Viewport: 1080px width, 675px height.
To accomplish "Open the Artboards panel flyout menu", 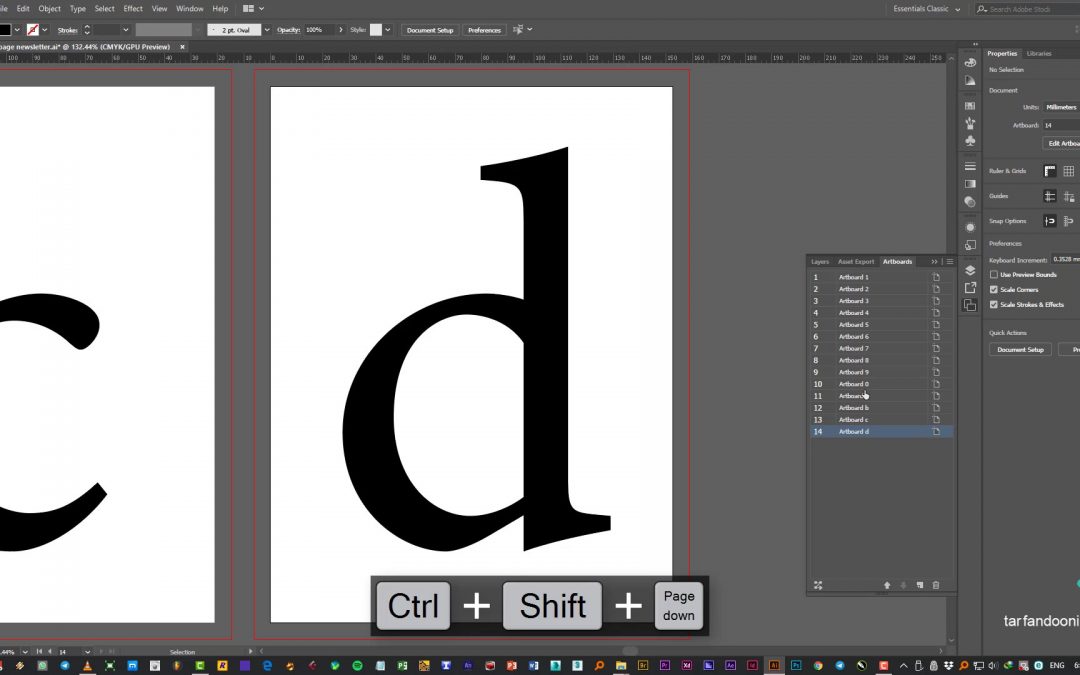I will click(949, 262).
